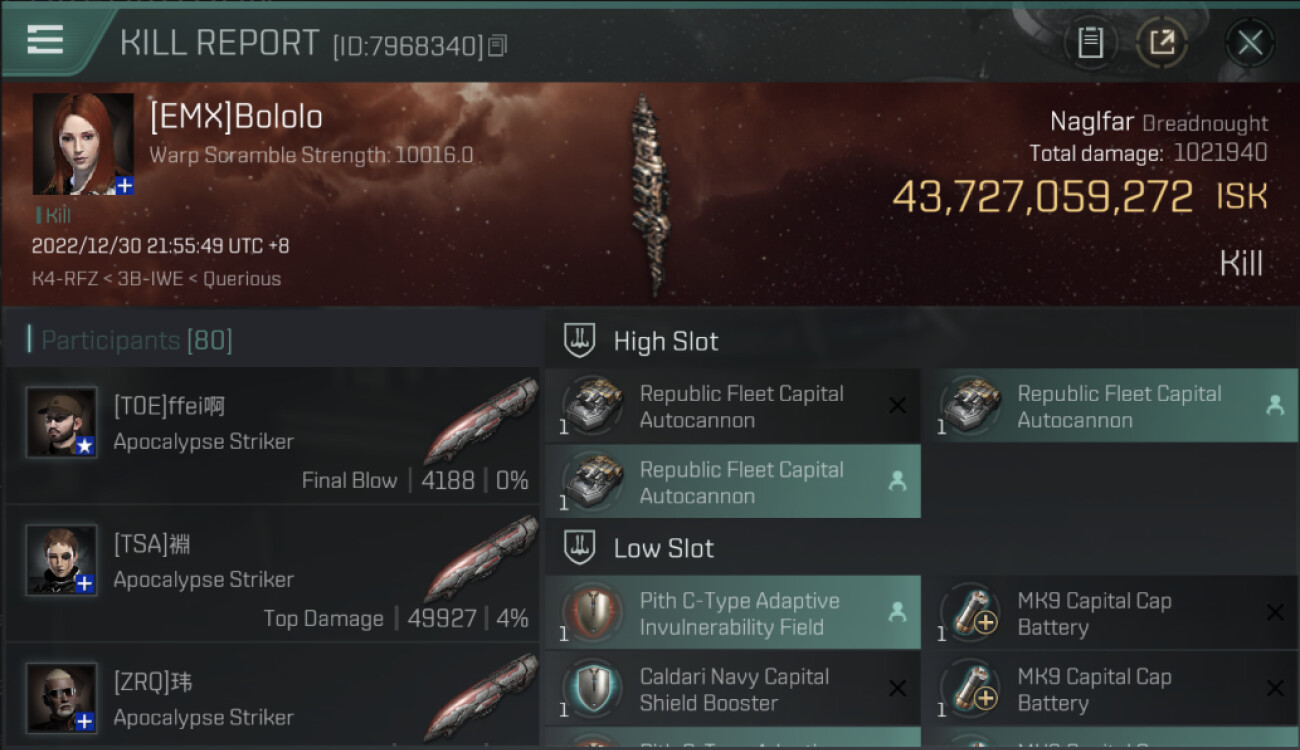Click the Naglfar ship name
The width and height of the screenshot is (1300, 750).
1091,122
